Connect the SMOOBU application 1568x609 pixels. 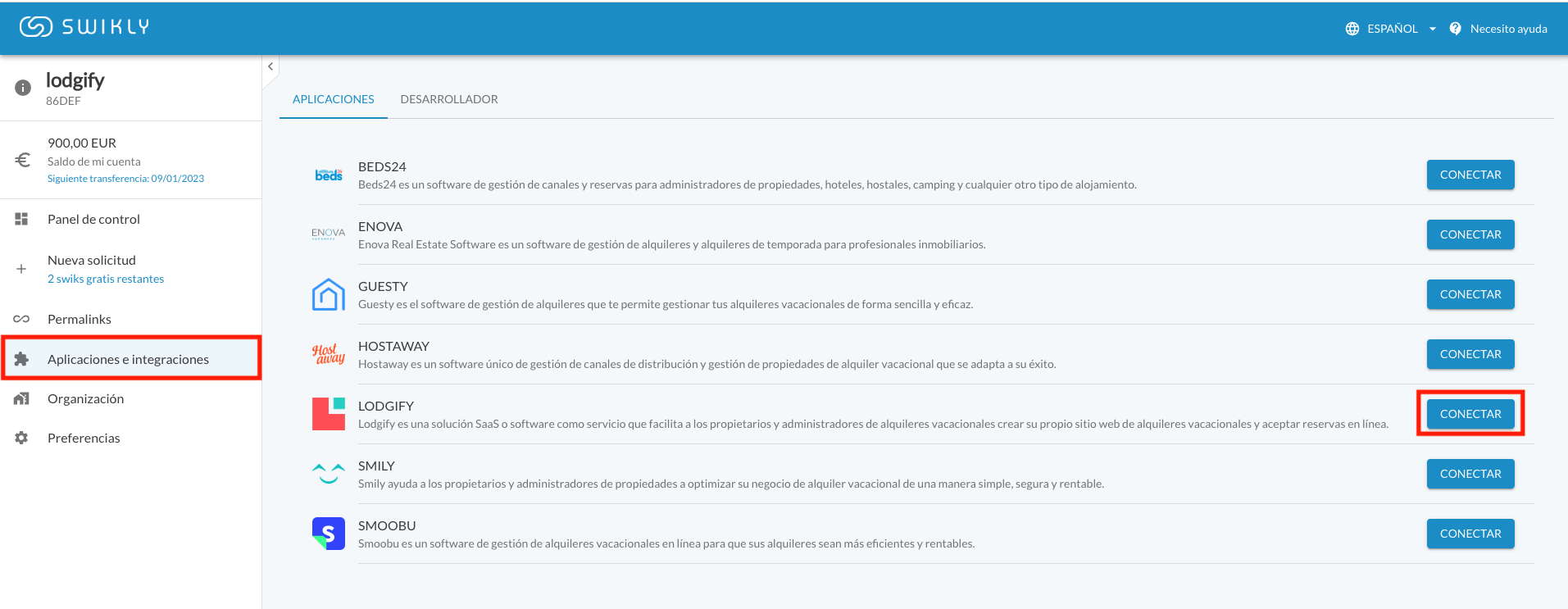1470,534
